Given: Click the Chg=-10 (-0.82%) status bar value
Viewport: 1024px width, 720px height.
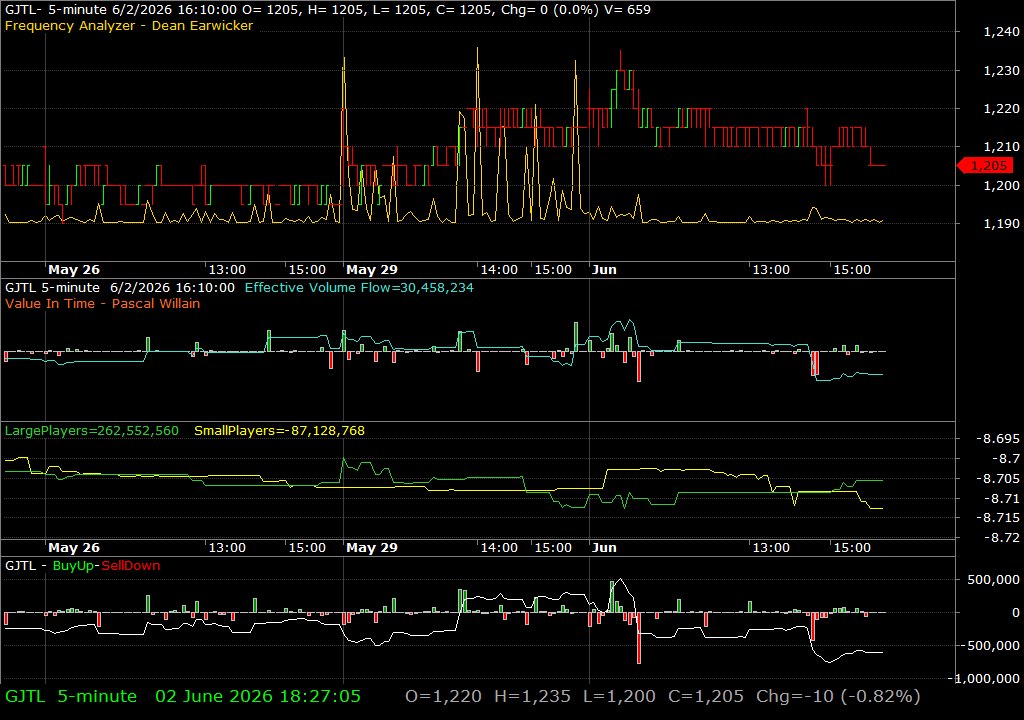Looking at the screenshot, I should 838,696.
